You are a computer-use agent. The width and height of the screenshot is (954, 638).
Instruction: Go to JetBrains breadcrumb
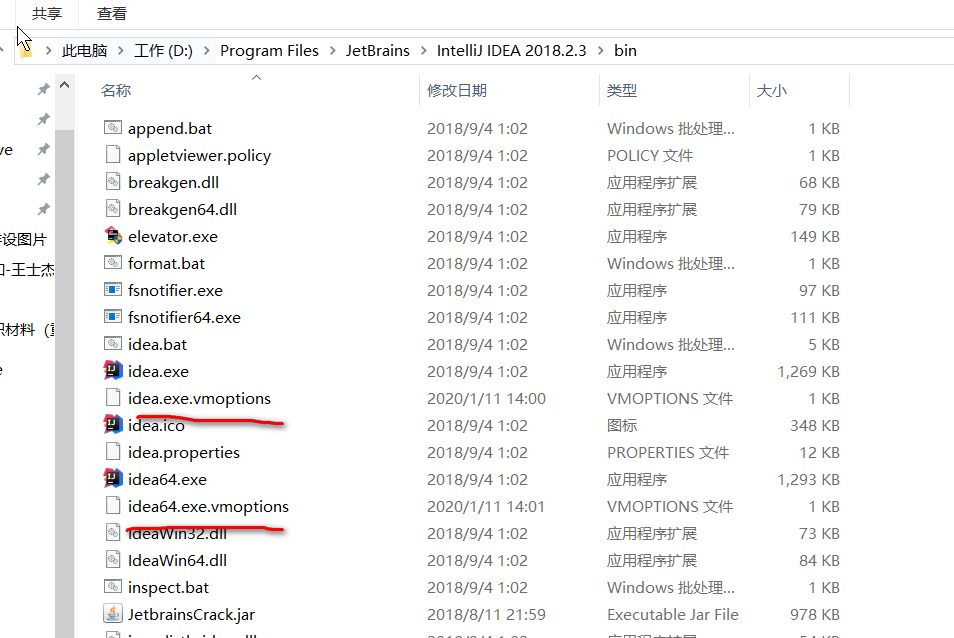tap(378, 50)
